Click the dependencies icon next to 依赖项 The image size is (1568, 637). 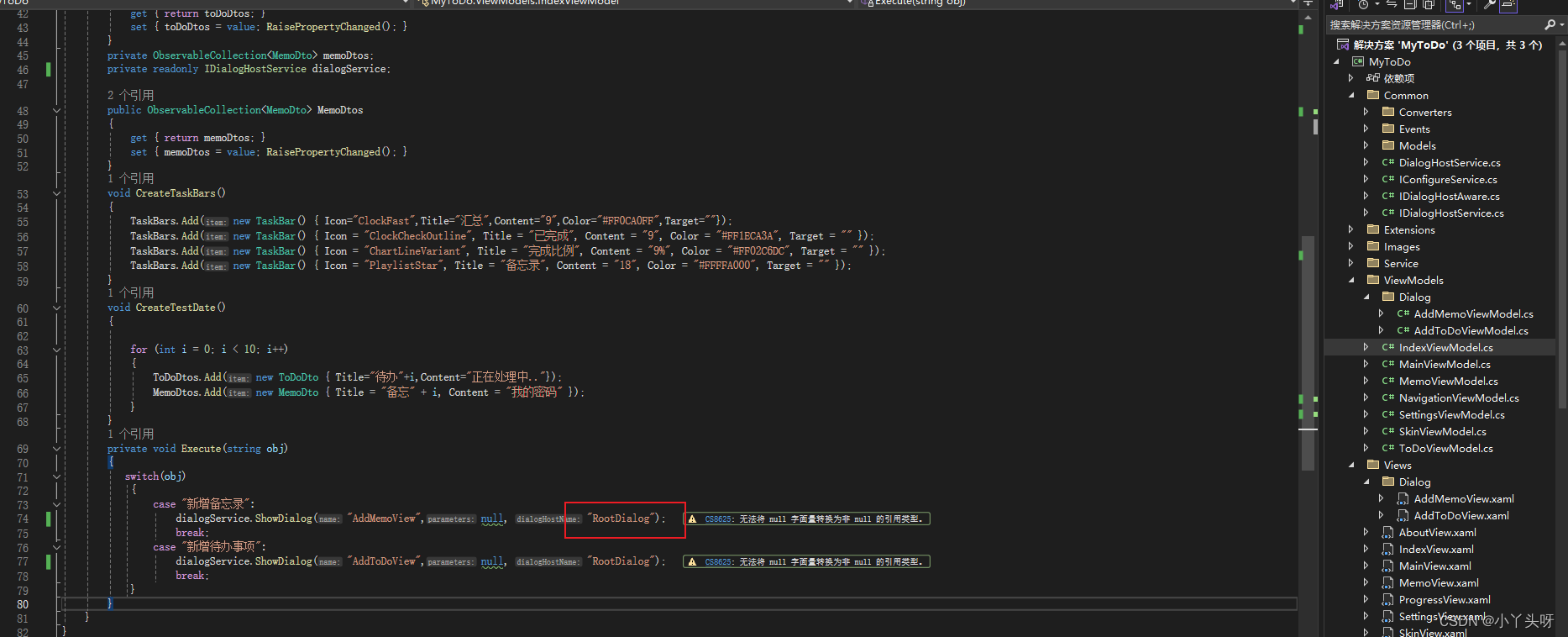click(1372, 78)
